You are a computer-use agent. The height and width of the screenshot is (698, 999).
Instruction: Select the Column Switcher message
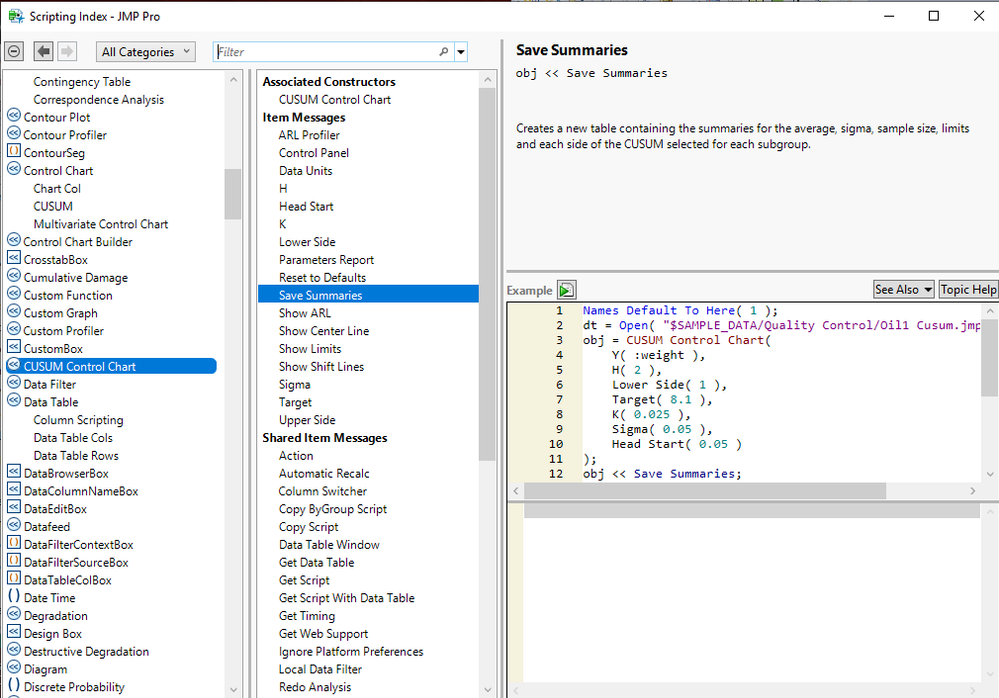click(x=322, y=492)
